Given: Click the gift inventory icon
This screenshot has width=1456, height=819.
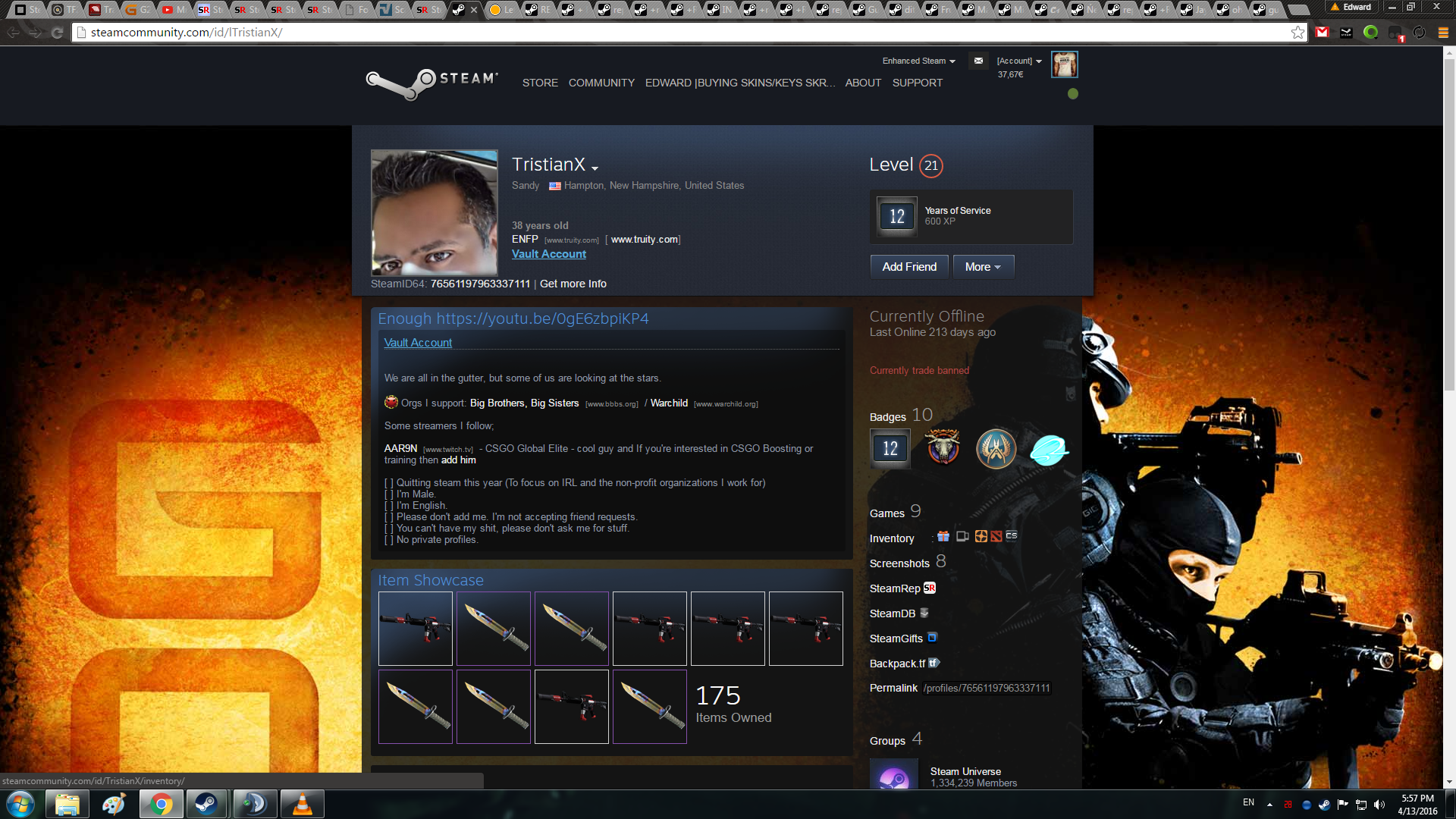Looking at the screenshot, I should pyautogui.click(x=943, y=536).
